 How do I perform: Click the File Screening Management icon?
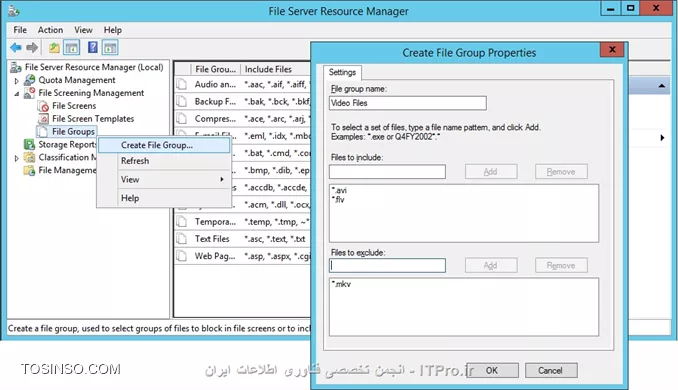point(29,93)
